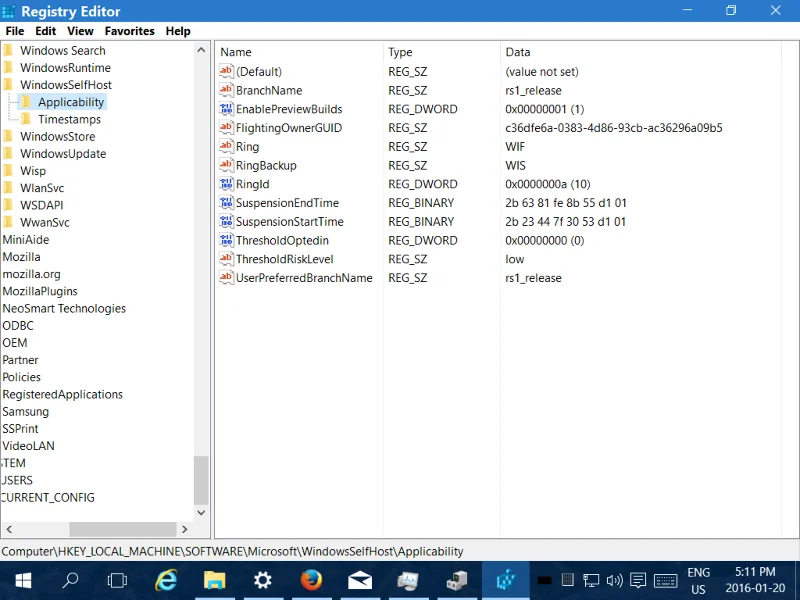Image resolution: width=800 pixels, height=600 pixels.
Task: Switch ENG US input language indicator
Action: point(698,580)
